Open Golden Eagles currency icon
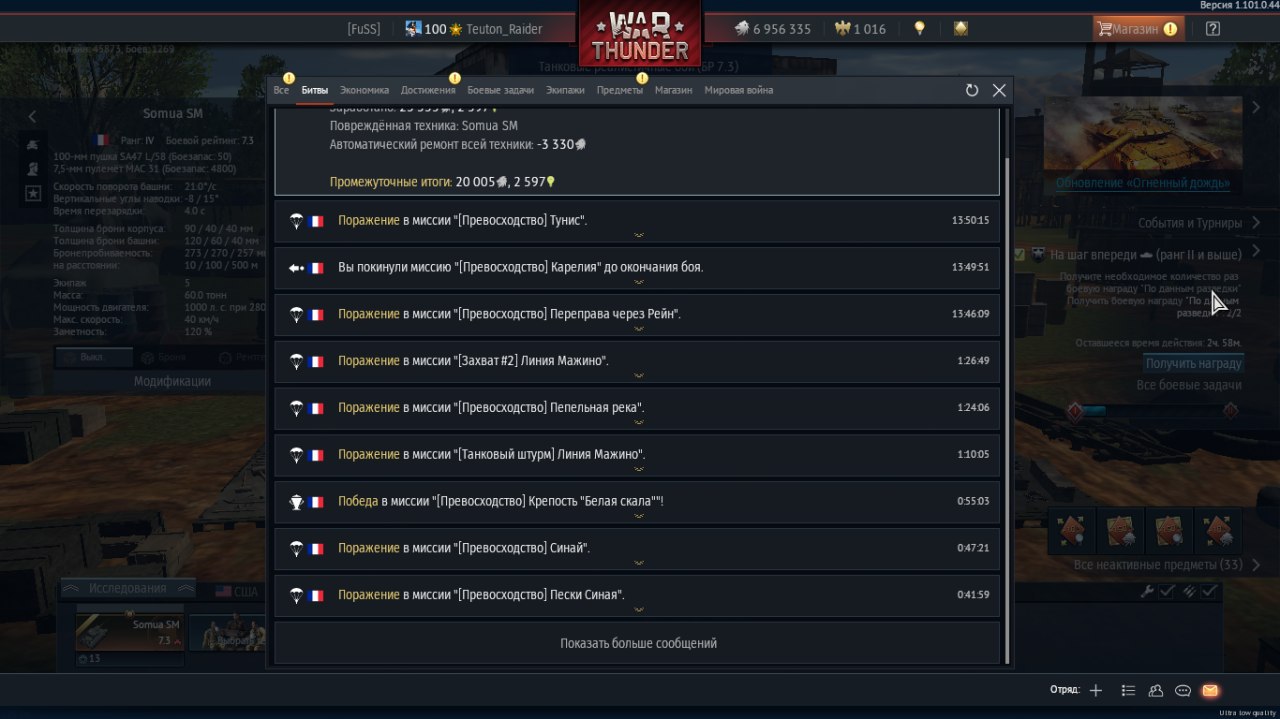Image resolution: width=1280 pixels, height=719 pixels. (x=841, y=29)
